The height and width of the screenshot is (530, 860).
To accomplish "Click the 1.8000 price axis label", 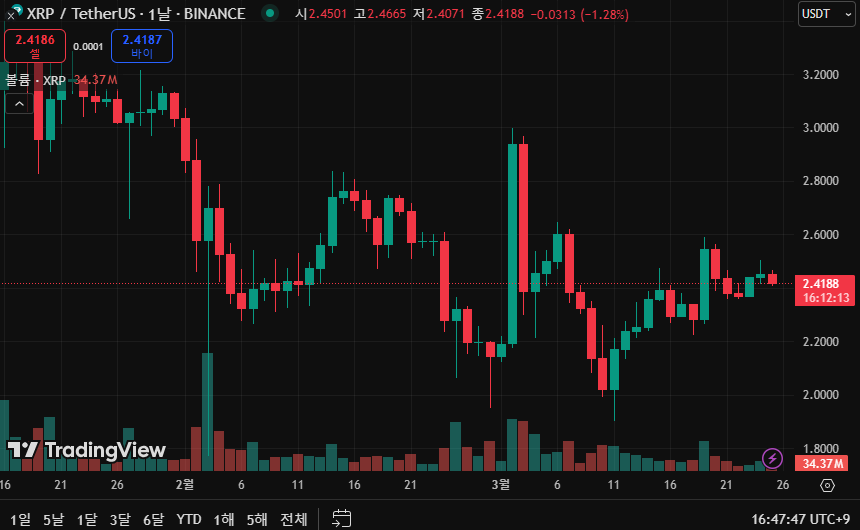I will (821, 449).
